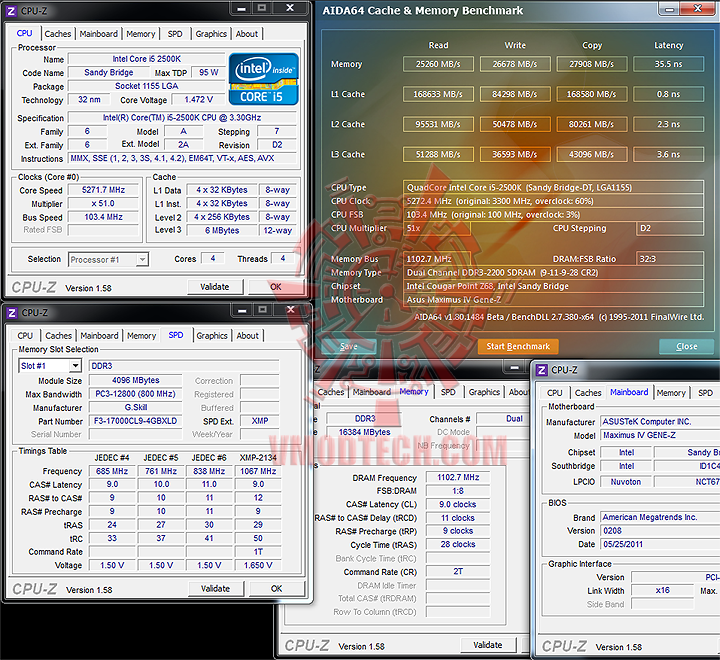720x660 pixels.
Task: Click the BIOS Date 05/25/2011 field
Action: point(660,544)
